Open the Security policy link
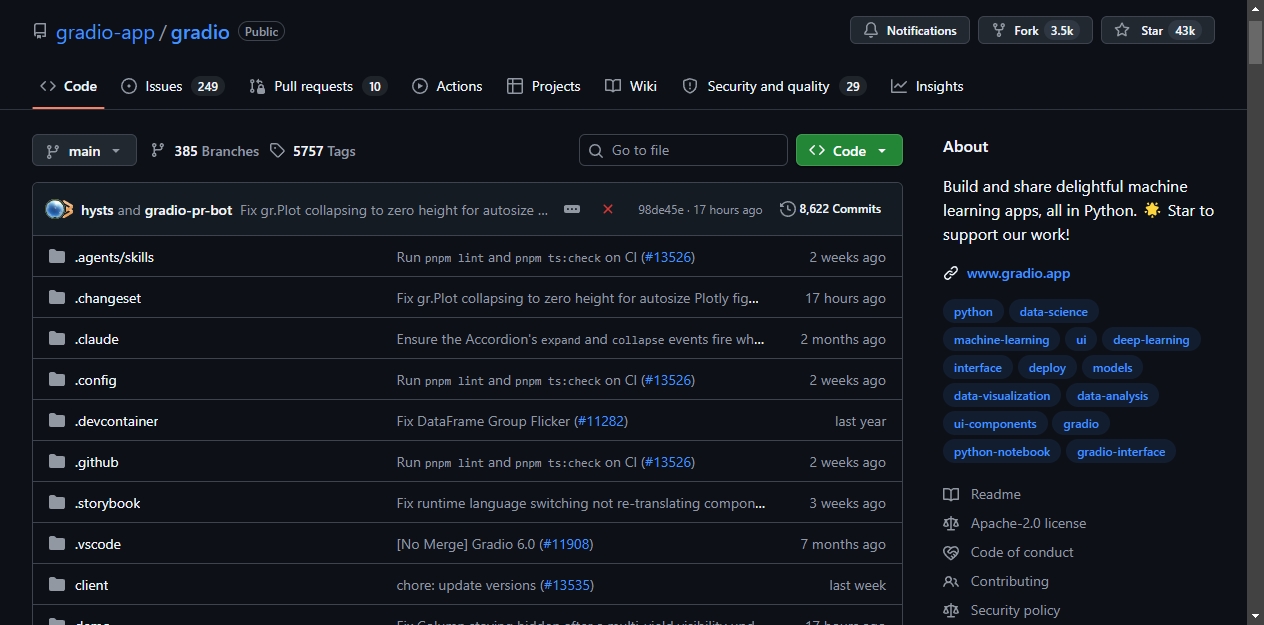This screenshot has height=625, width=1264. click(x=1001, y=610)
